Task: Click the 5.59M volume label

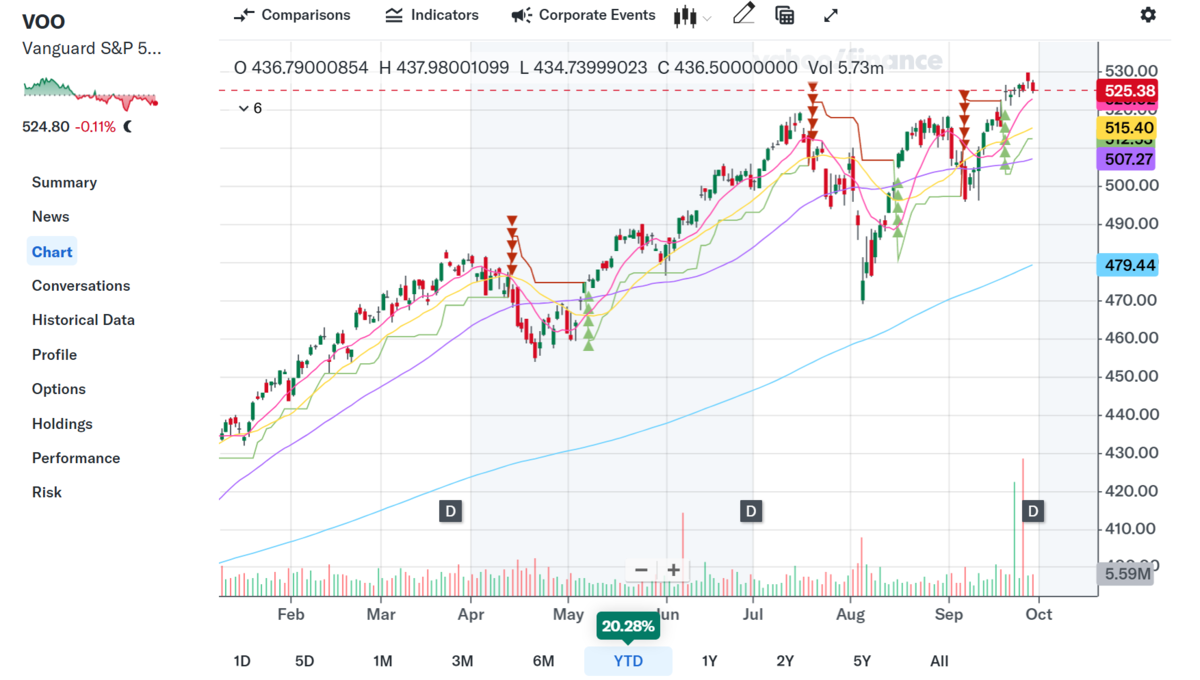Action: pos(1126,574)
